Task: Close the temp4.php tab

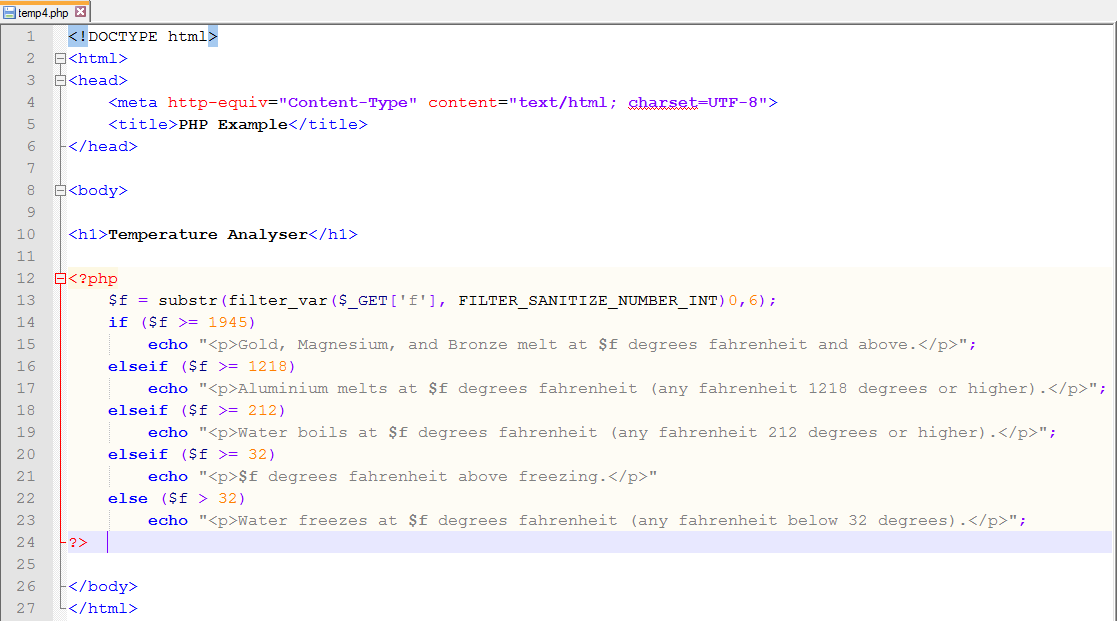Action: coord(80,12)
